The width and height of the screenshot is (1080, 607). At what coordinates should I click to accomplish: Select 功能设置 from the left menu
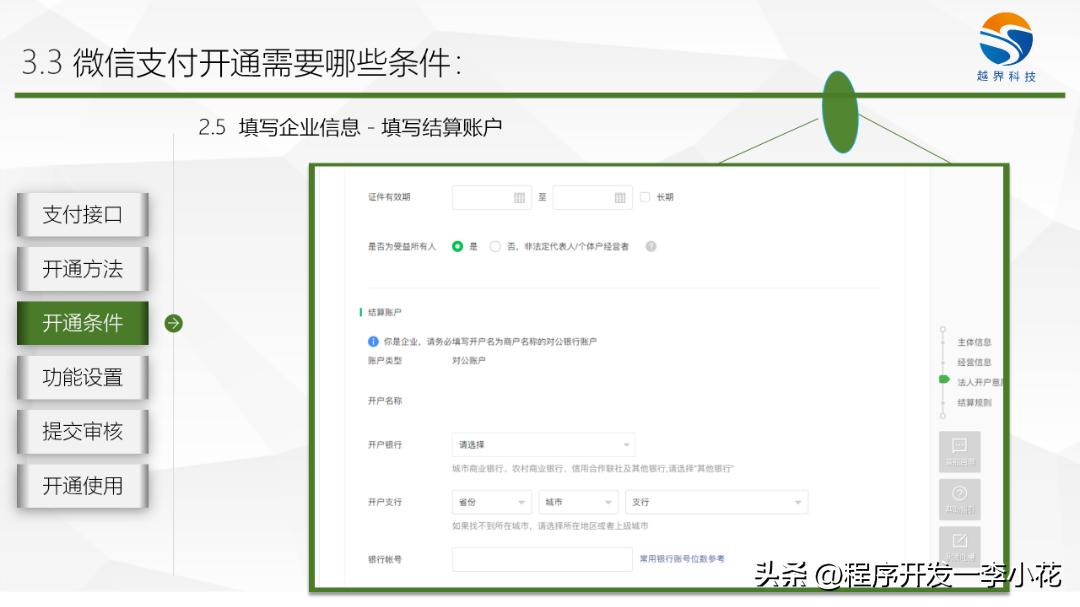(81, 377)
